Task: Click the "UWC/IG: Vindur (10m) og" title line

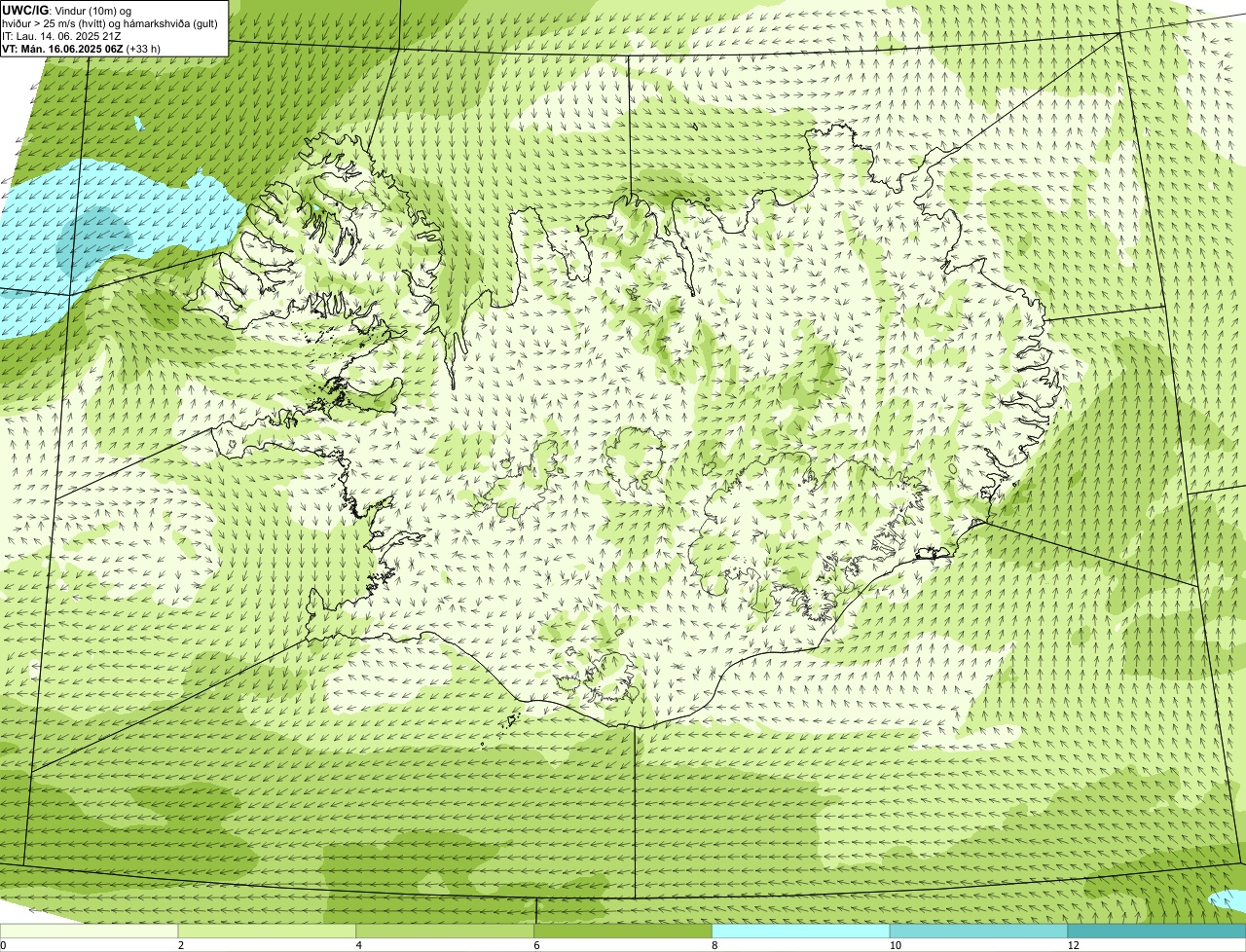Action: (66, 11)
